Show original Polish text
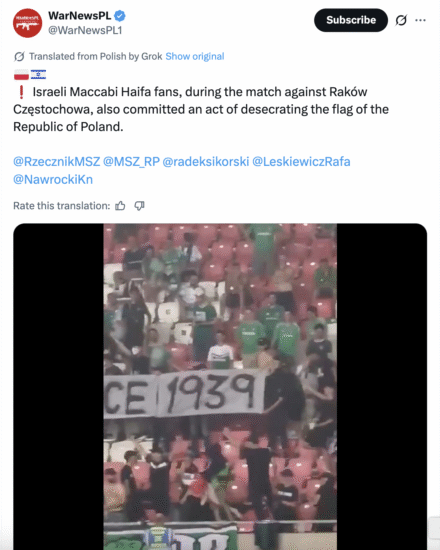This screenshot has height=550, width=440. (x=195, y=56)
